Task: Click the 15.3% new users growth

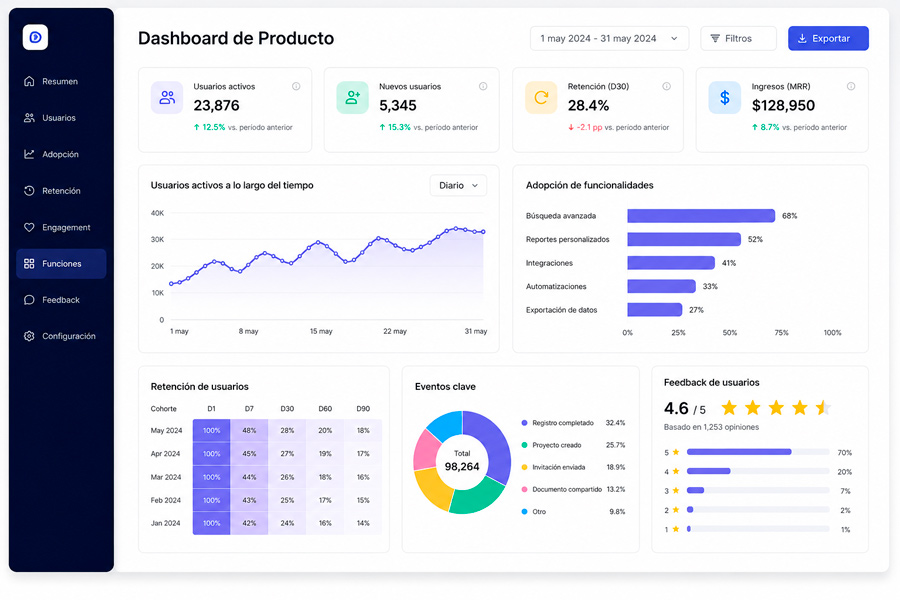Action: 395,127
